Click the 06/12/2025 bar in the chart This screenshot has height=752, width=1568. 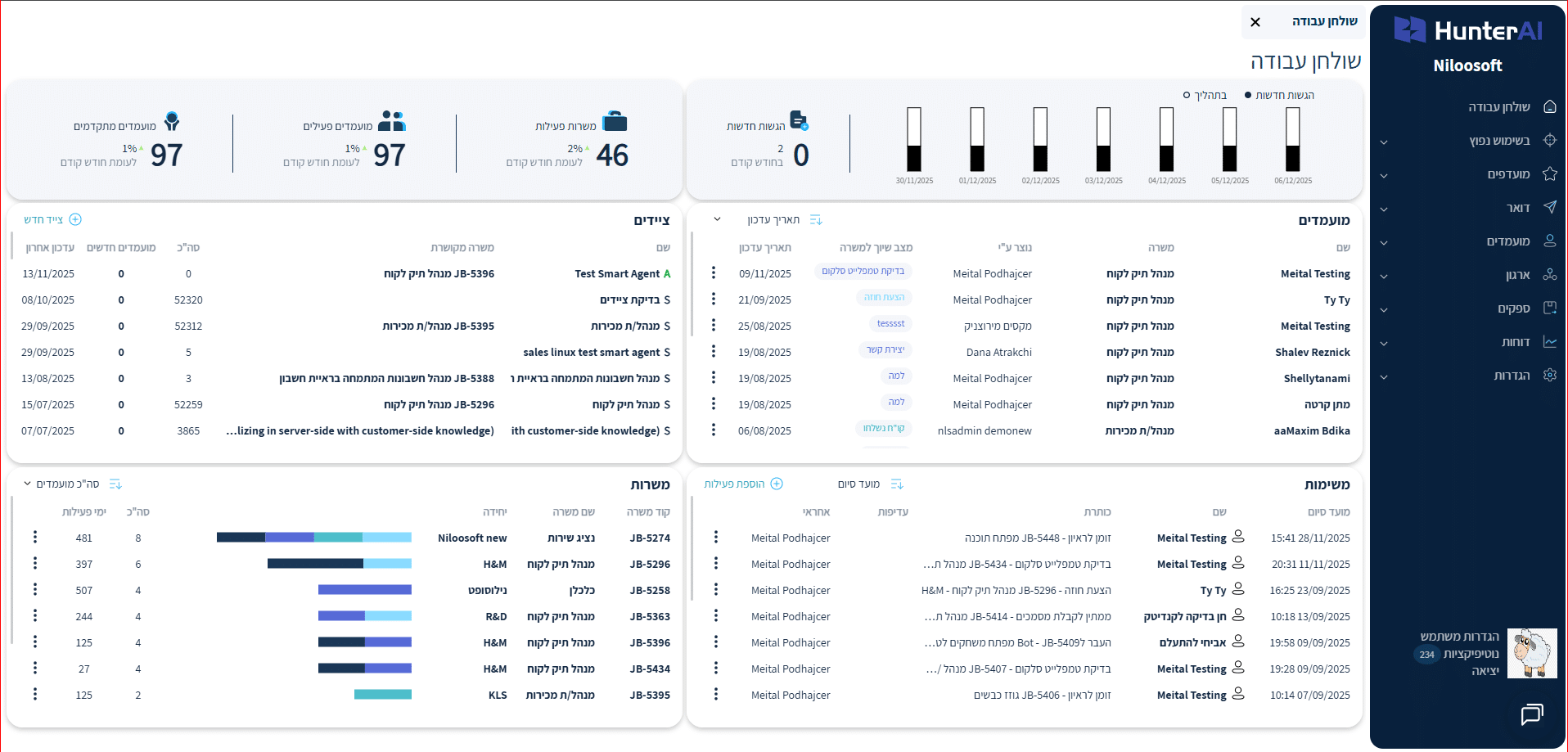(1292, 139)
